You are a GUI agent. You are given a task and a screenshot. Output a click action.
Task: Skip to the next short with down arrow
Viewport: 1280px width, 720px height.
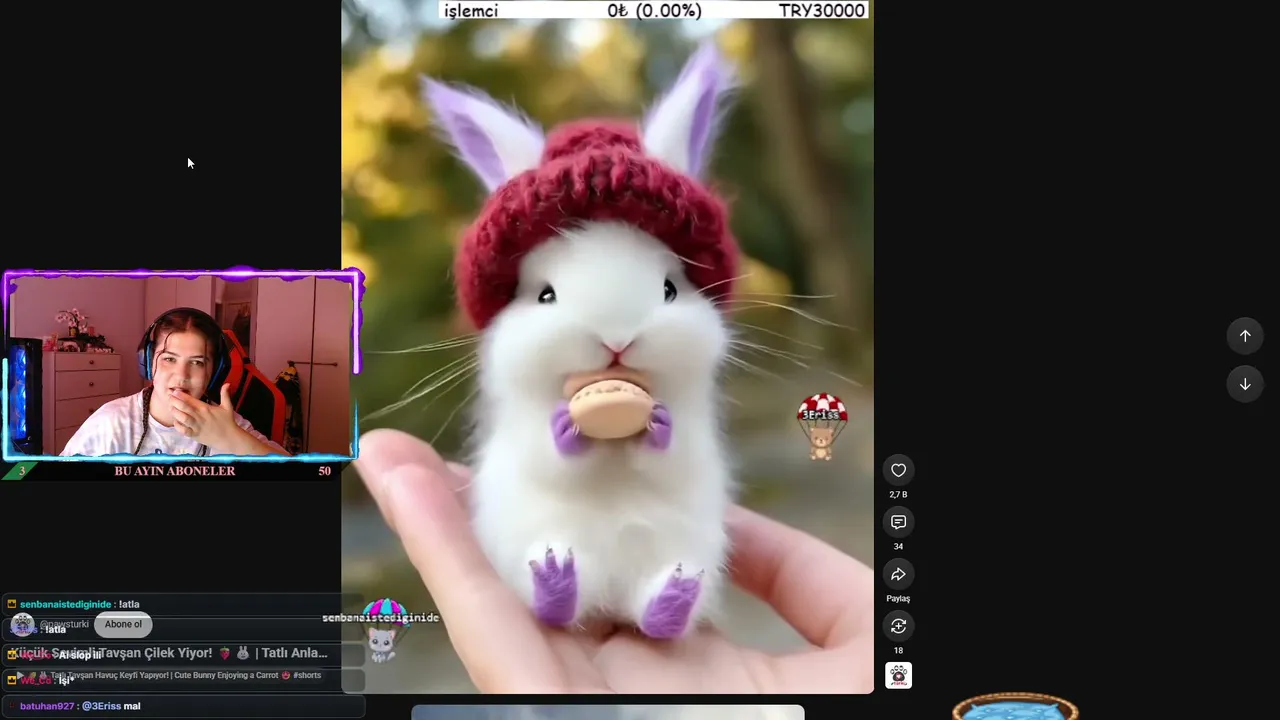point(1245,384)
